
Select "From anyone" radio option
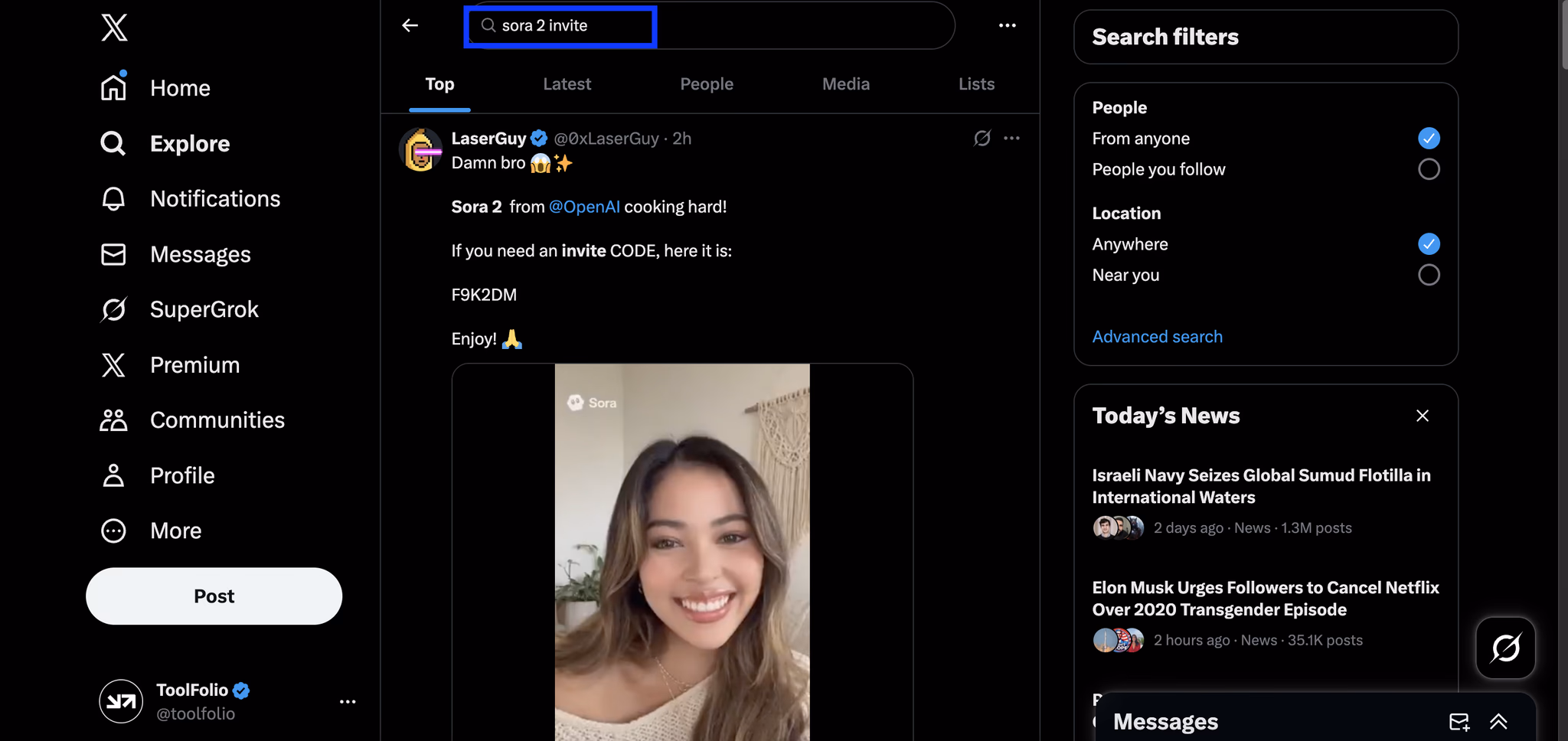click(x=1428, y=139)
